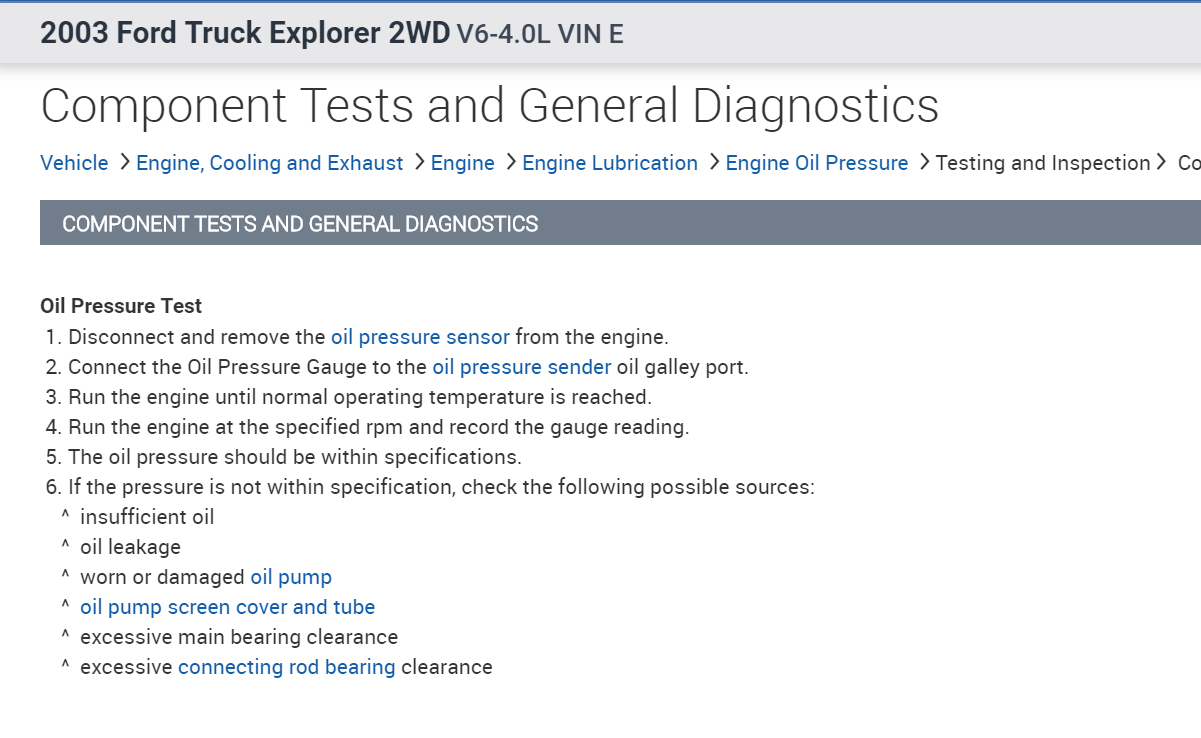Open the oil pressure sensor link
Image resolution: width=1201 pixels, height=738 pixels.
[420, 337]
